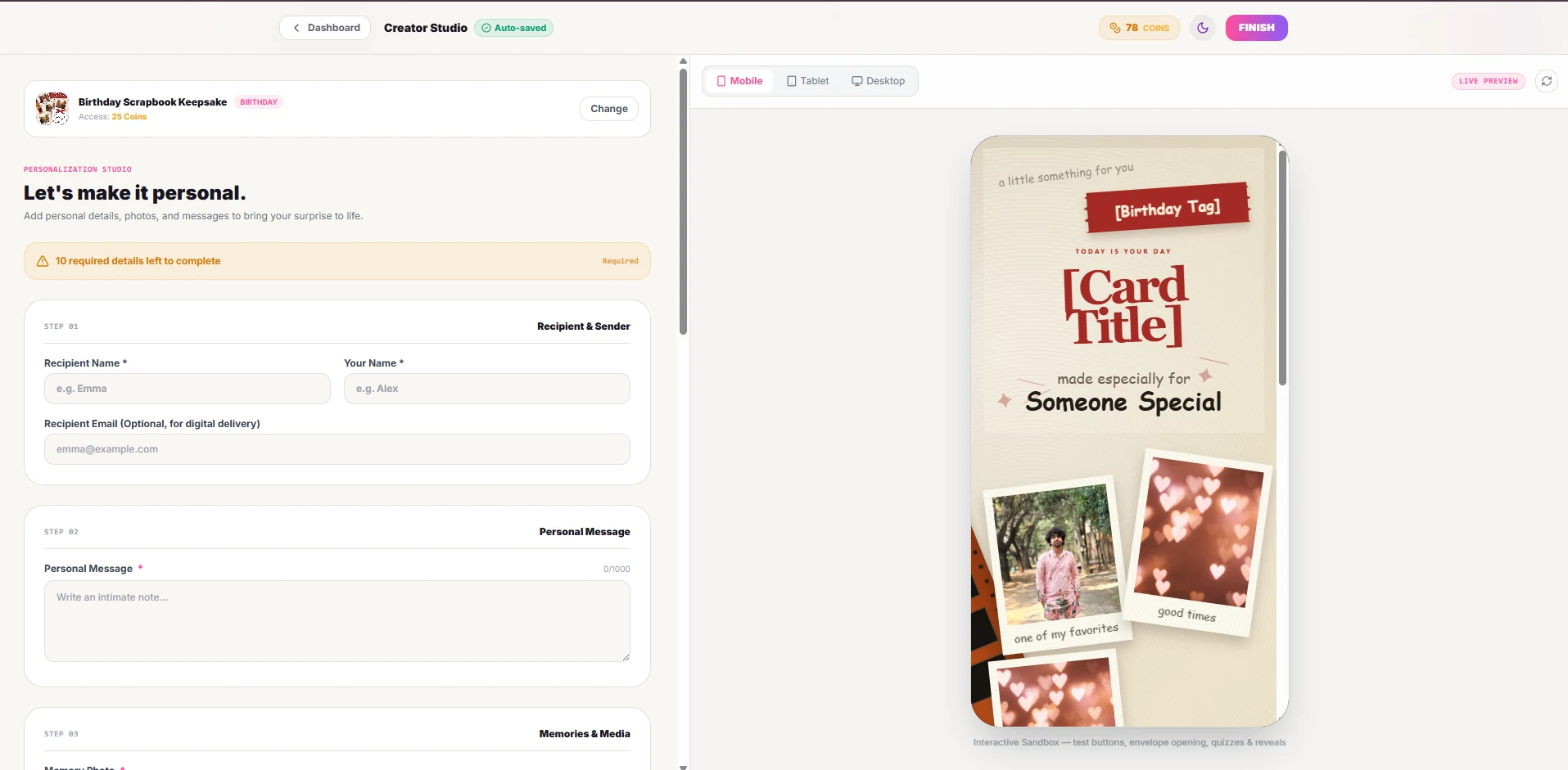Focus the Recipient Name field
Image resolution: width=1568 pixels, height=770 pixels.
point(188,389)
